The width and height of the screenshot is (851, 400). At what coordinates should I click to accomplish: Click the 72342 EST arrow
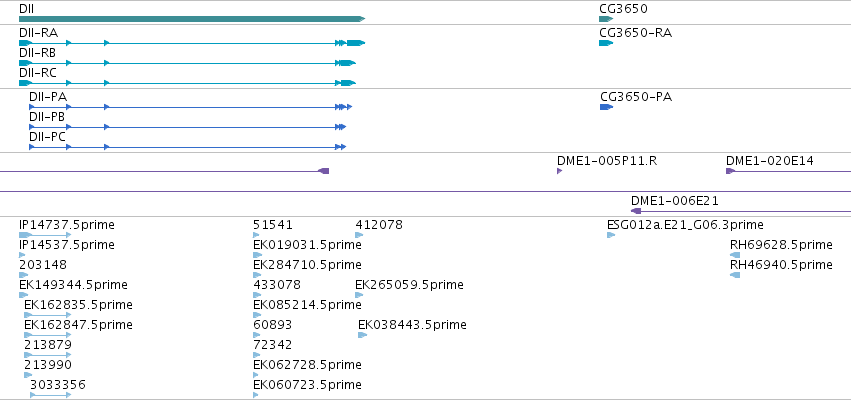coord(256,355)
